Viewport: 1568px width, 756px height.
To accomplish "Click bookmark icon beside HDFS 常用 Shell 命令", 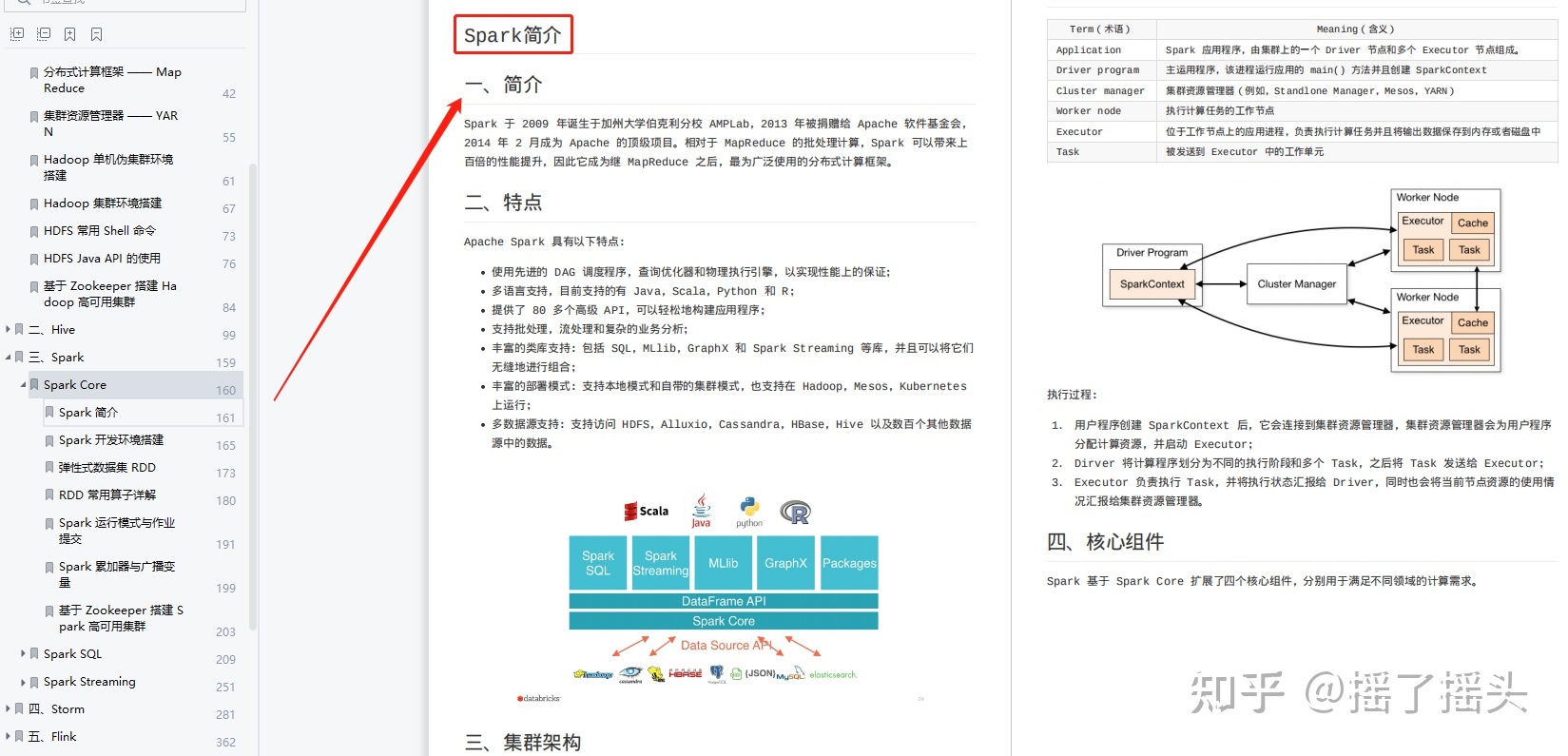I will [34, 231].
